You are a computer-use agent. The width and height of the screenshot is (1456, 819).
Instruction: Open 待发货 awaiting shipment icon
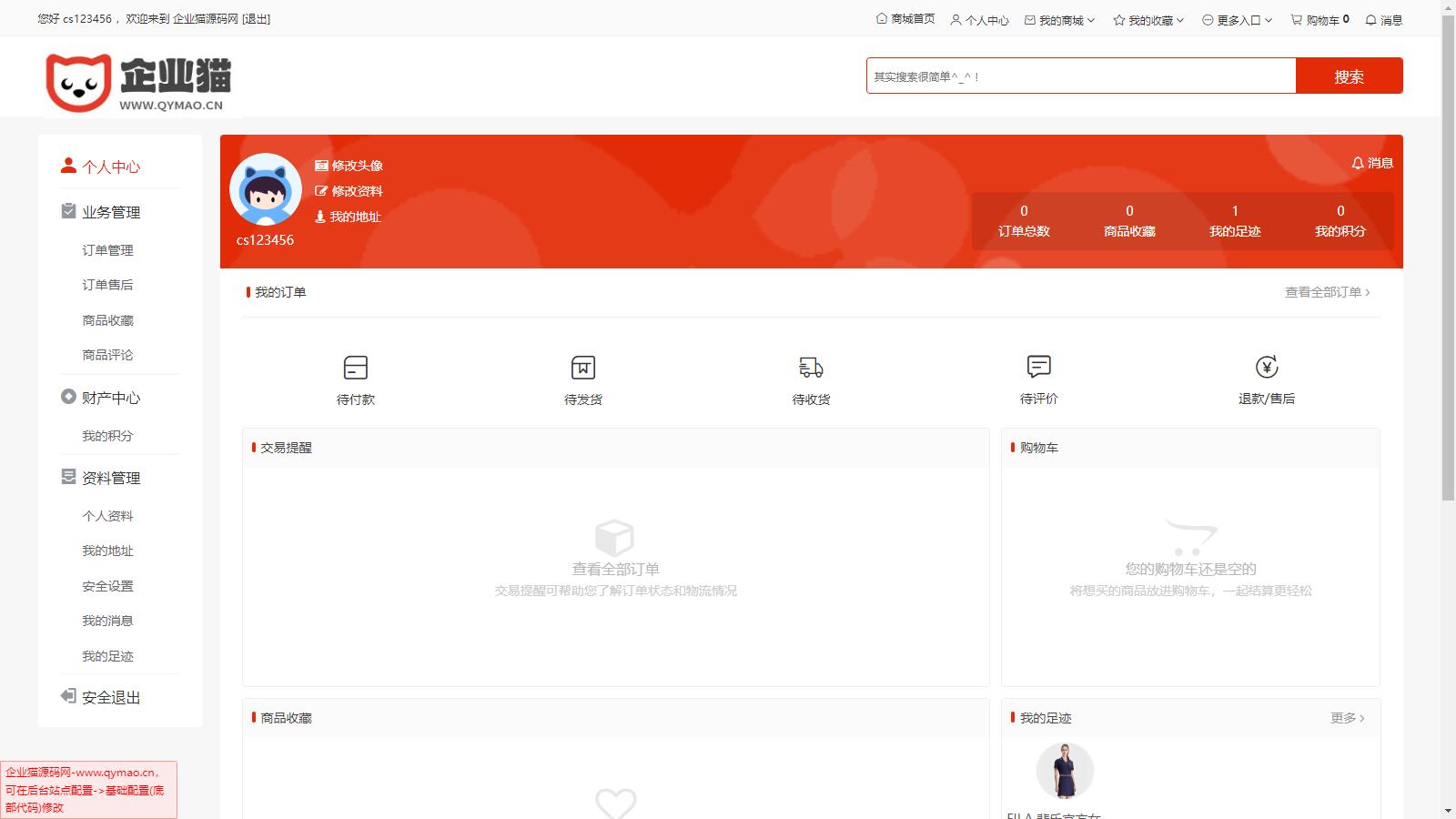[583, 368]
